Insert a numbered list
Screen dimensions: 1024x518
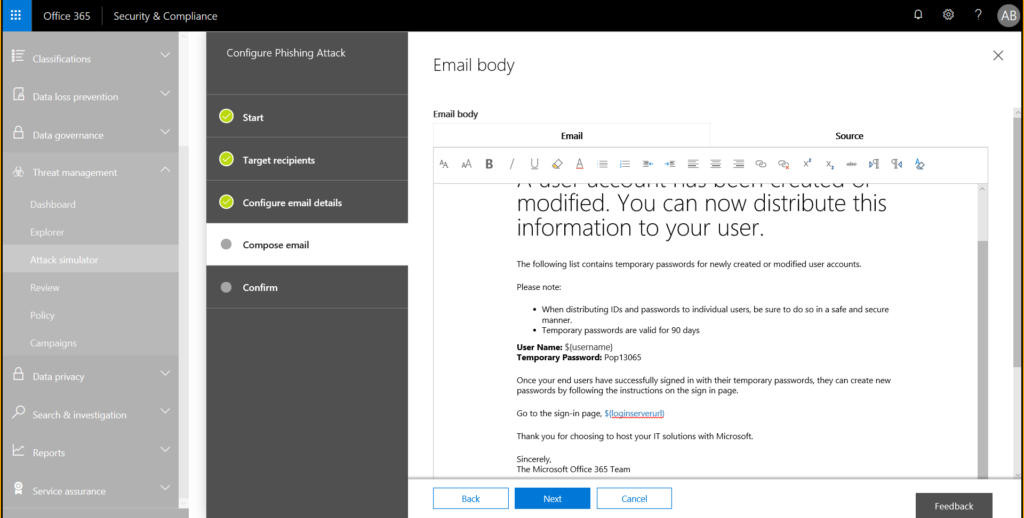pyautogui.click(x=625, y=165)
